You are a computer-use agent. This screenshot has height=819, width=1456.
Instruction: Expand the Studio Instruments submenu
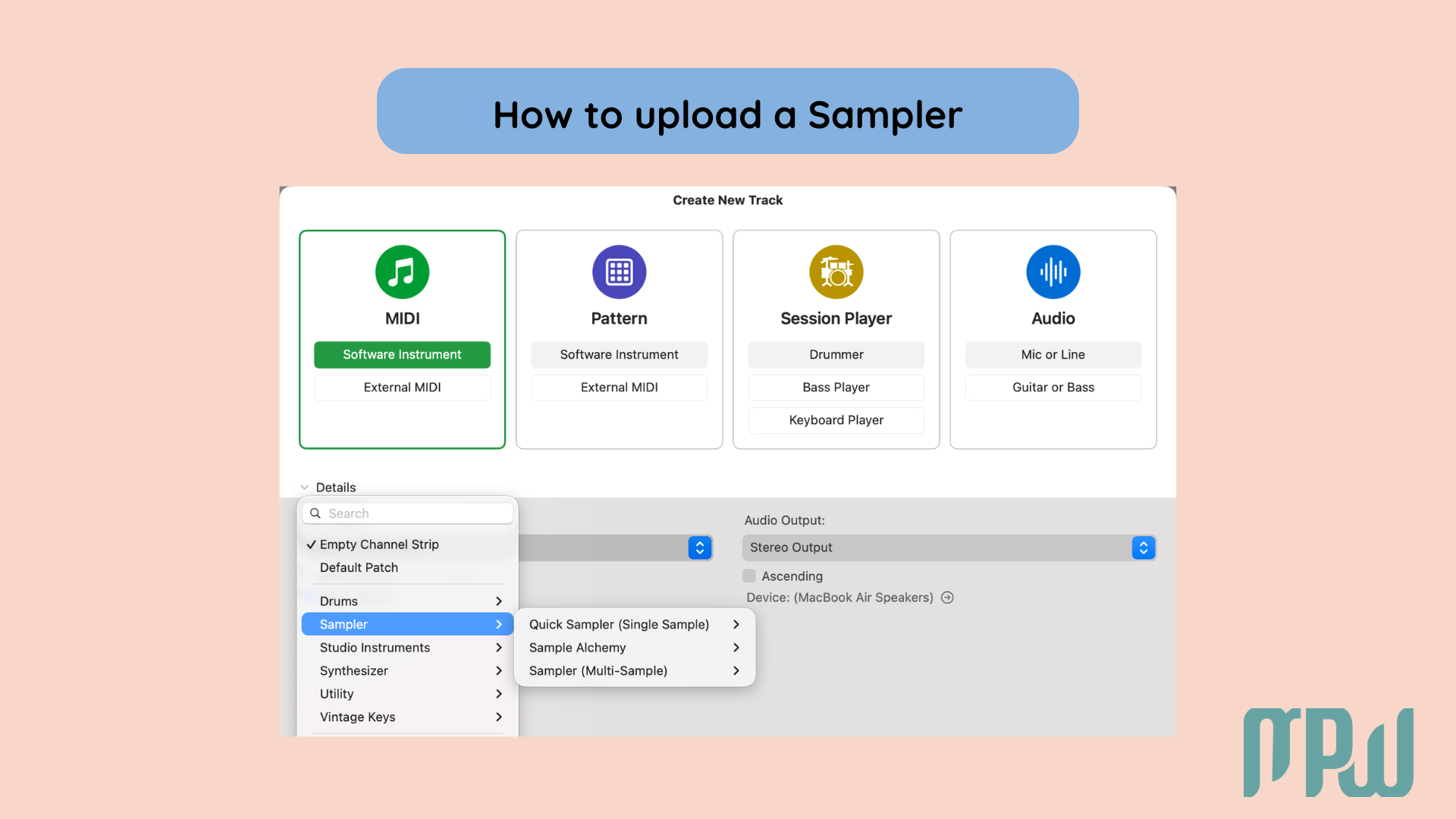374,648
